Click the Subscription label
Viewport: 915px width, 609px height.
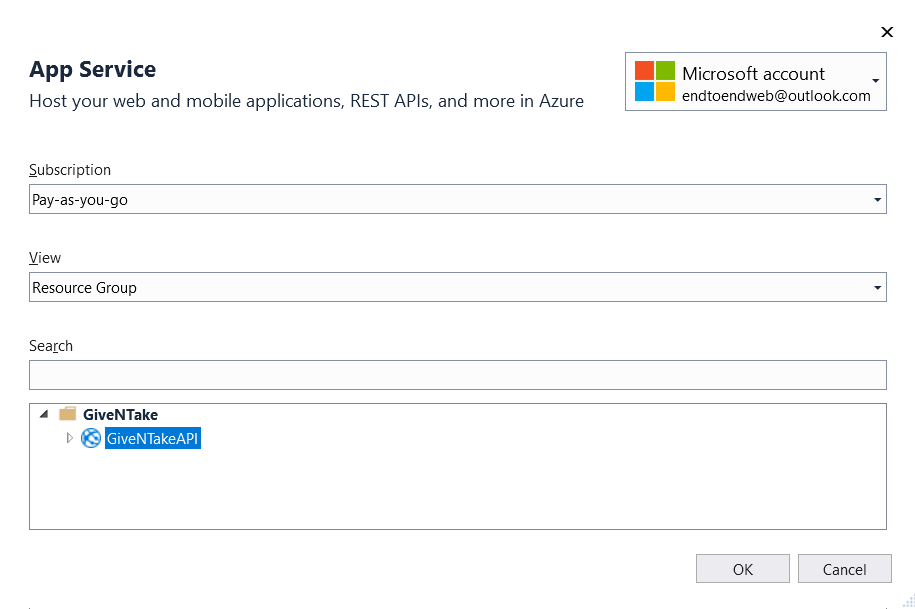[70, 170]
